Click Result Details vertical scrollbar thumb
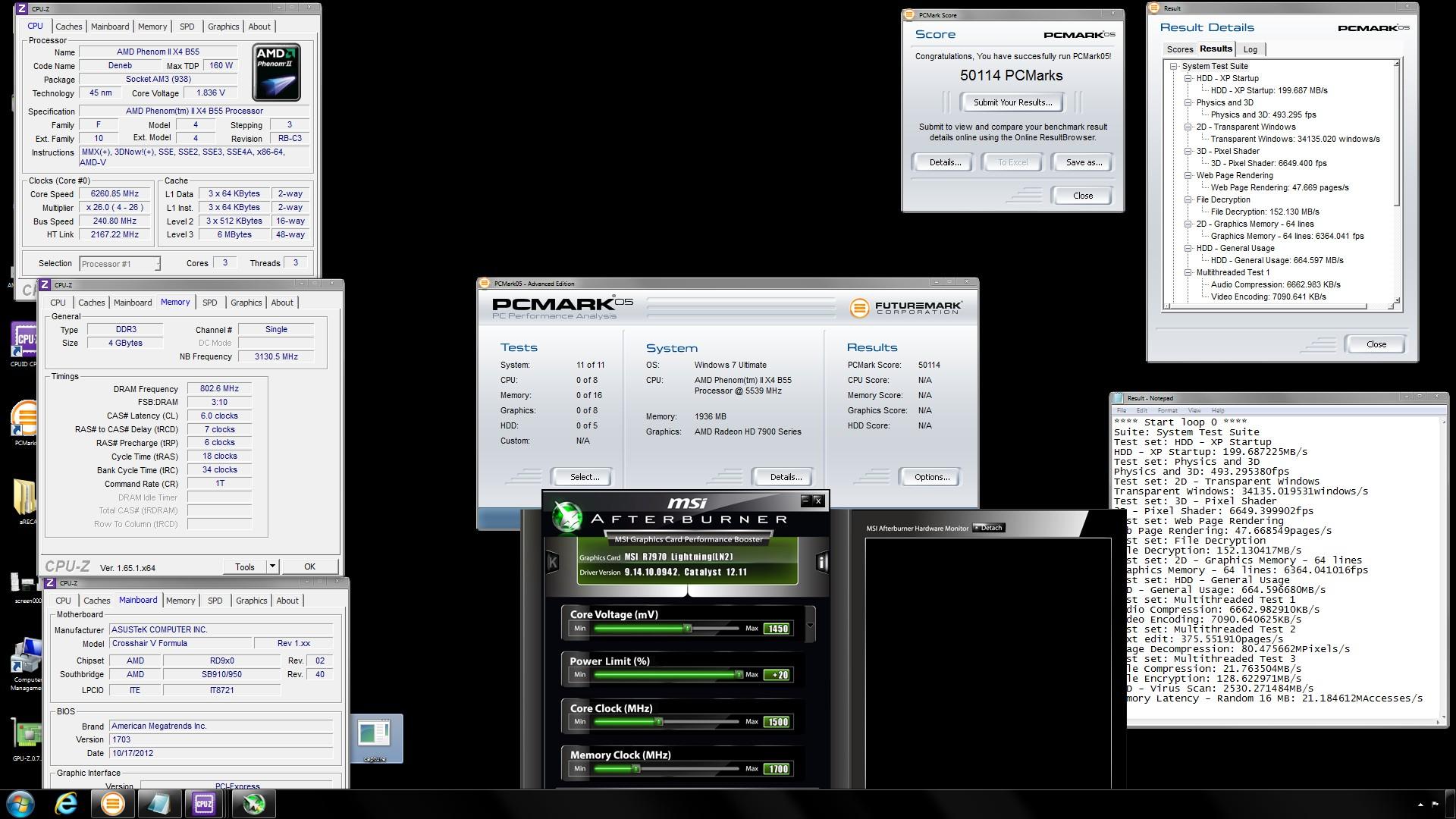 (x=1396, y=137)
